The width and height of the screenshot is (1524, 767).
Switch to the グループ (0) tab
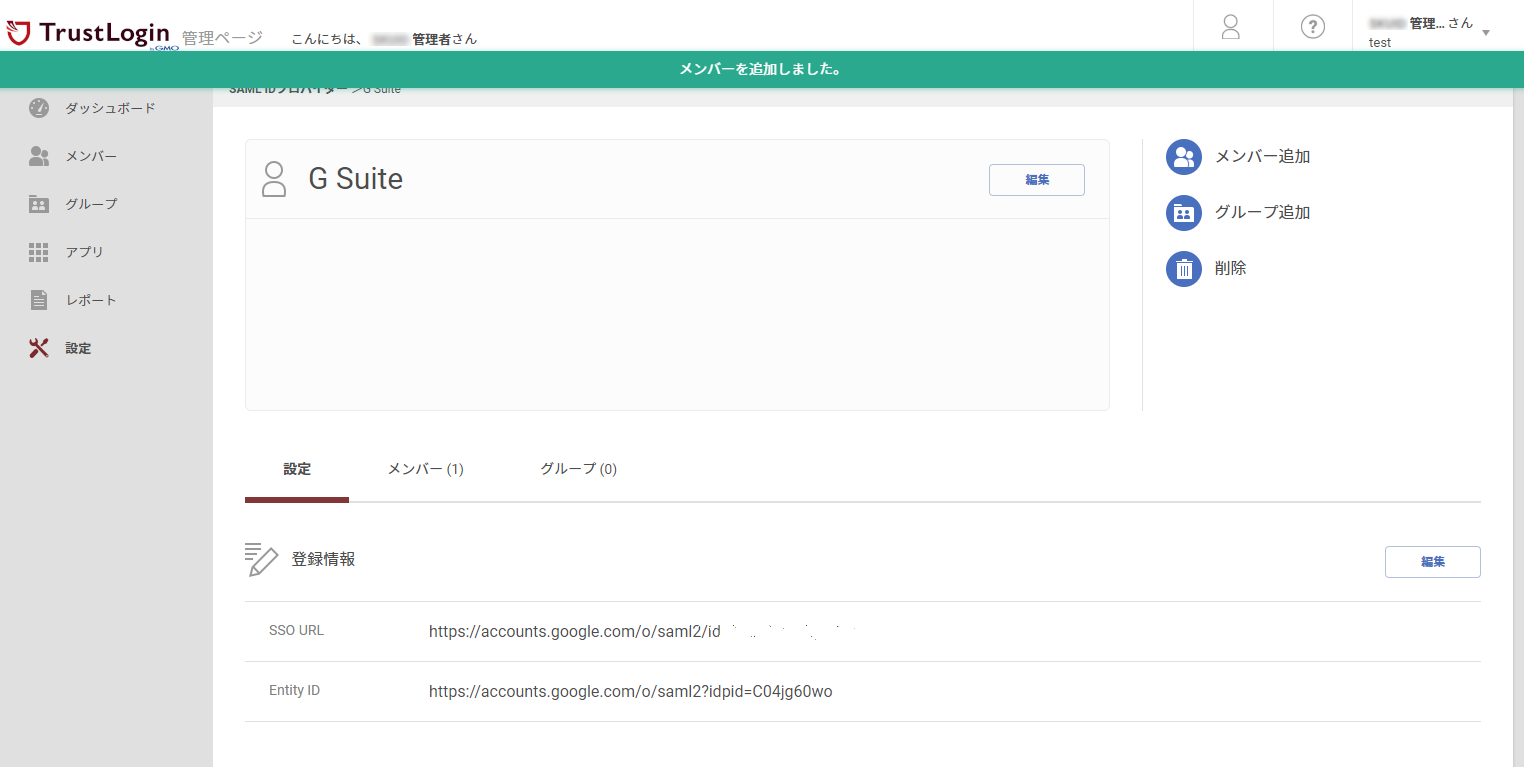click(x=578, y=469)
